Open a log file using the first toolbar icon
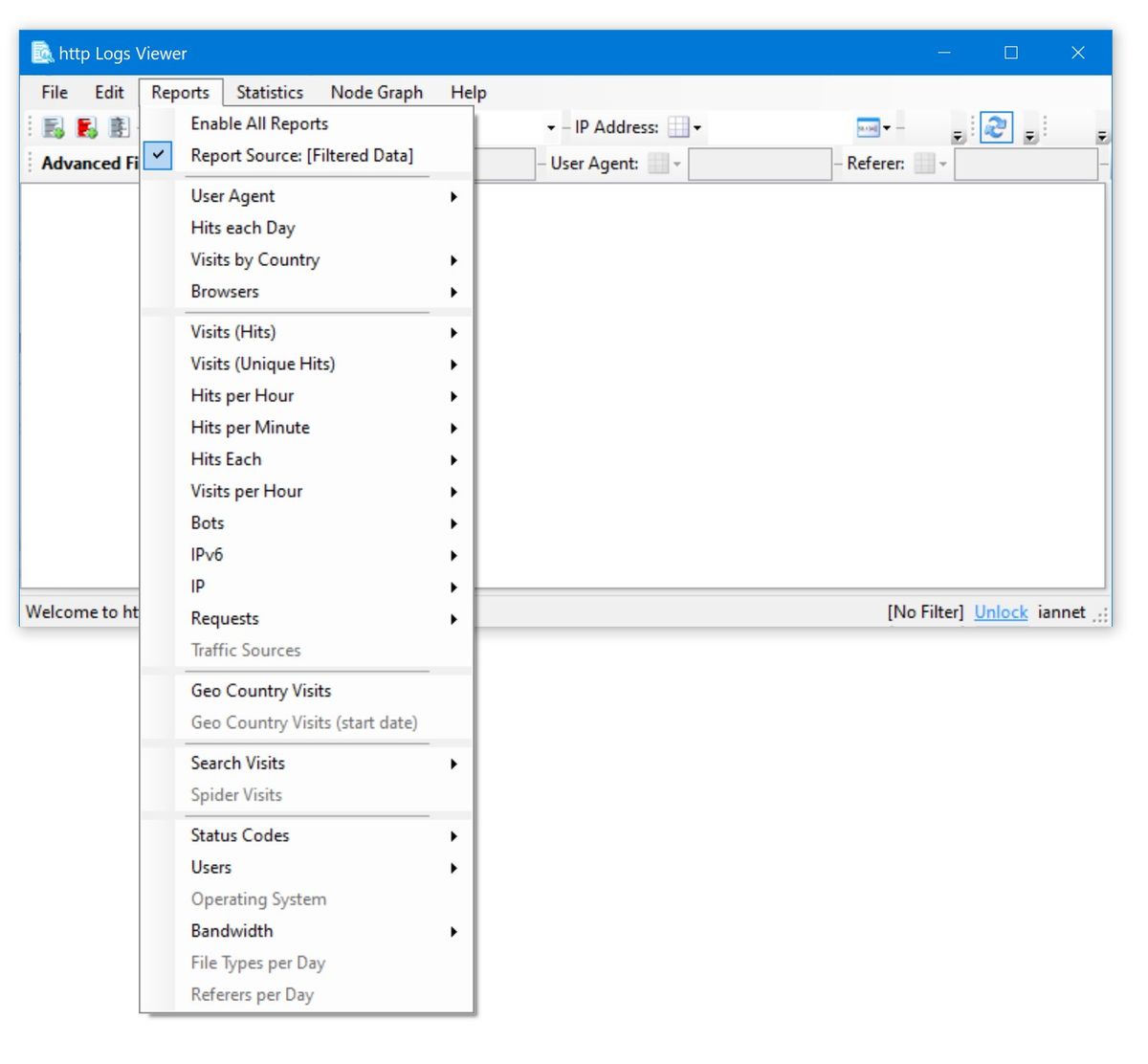This screenshot has width=1148, height=1064. coord(53,126)
